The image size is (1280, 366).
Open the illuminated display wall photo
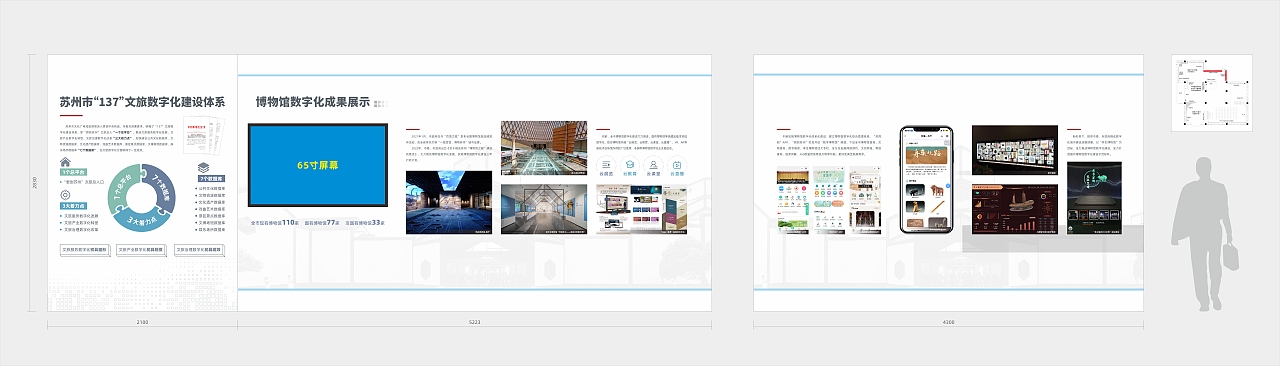coord(1015,149)
